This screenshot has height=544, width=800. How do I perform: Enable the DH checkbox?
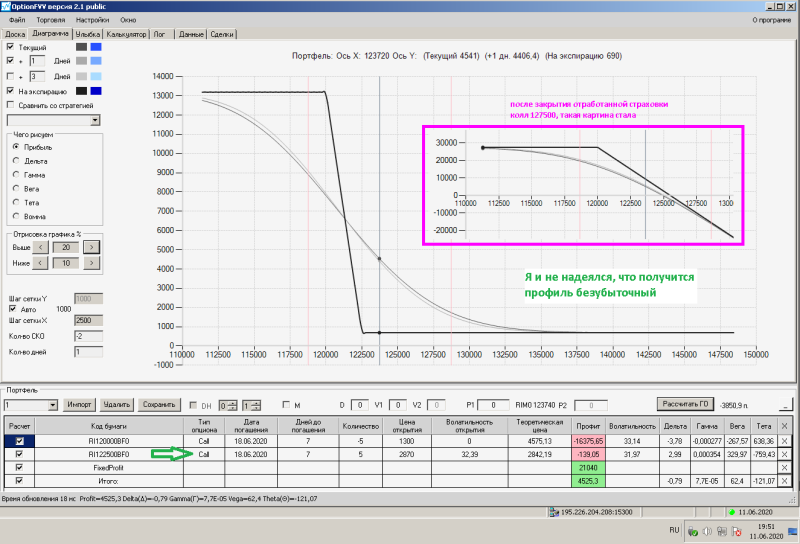click(x=193, y=405)
